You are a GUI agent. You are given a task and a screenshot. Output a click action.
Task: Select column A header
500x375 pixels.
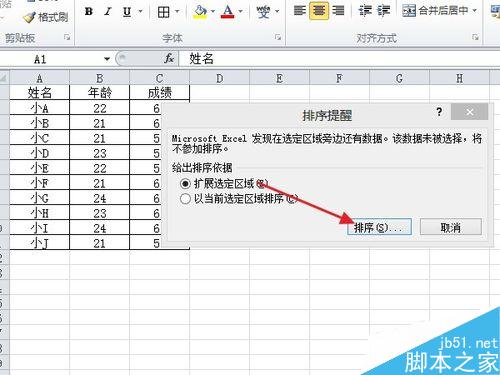[x=40, y=78]
